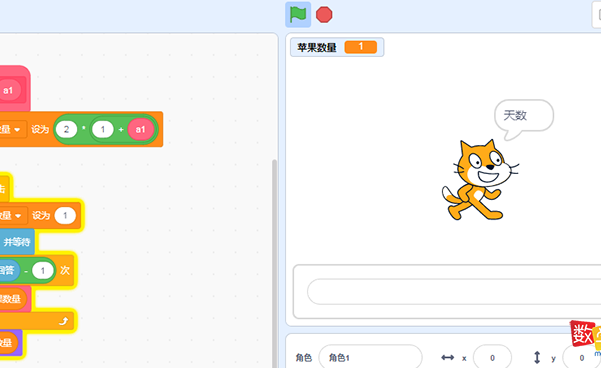Click the vertical y arrows icon
The image size is (601, 368).
[x=537, y=357]
